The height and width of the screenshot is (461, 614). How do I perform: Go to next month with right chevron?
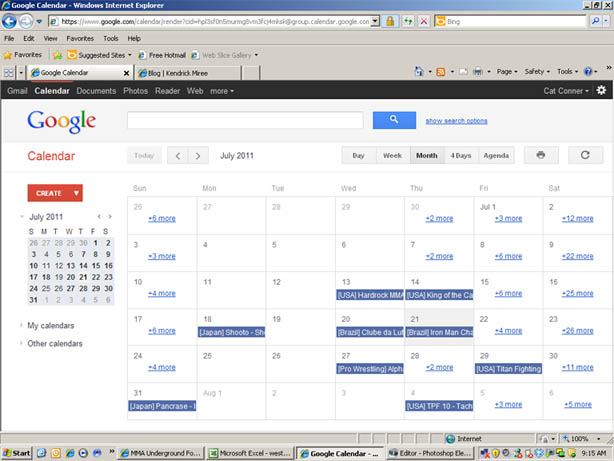click(x=198, y=156)
